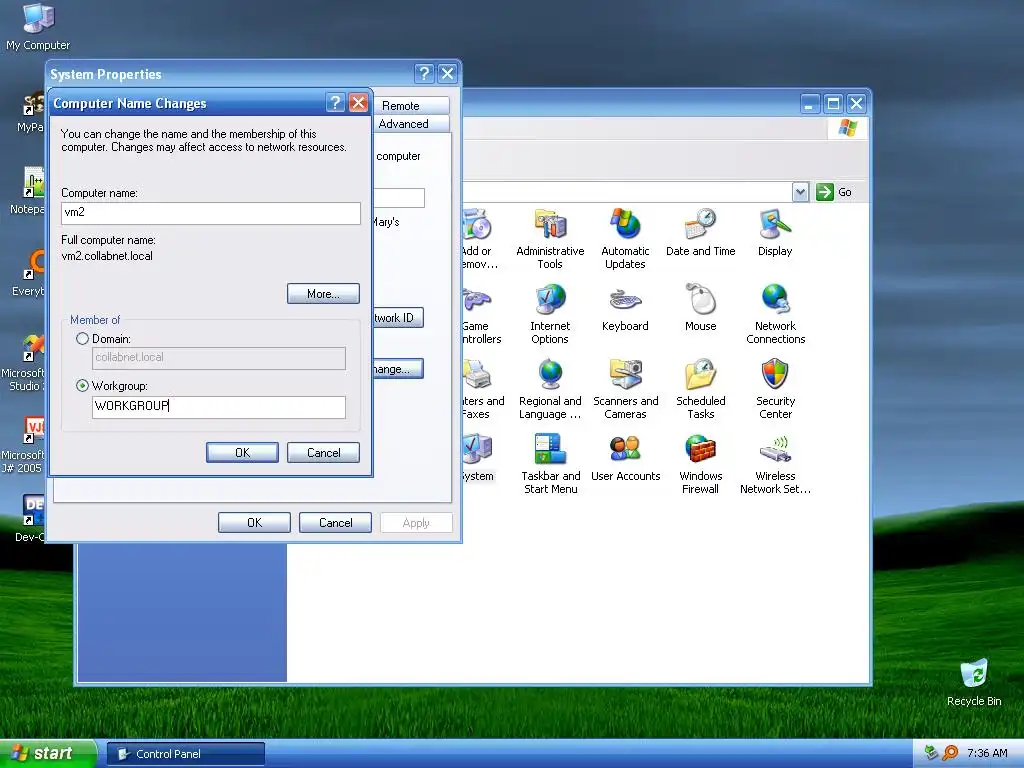Click Control Panel taskbar button
Viewport: 1024px width, 768px height.
[x=185, y=754]
